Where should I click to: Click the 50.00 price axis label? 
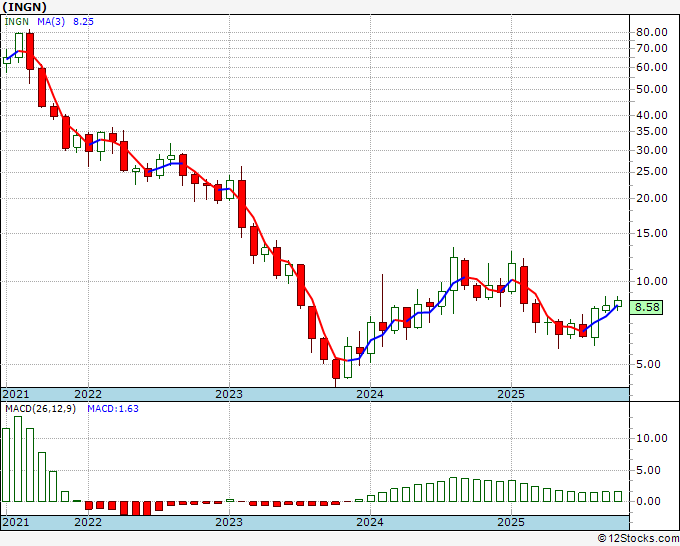652,89
